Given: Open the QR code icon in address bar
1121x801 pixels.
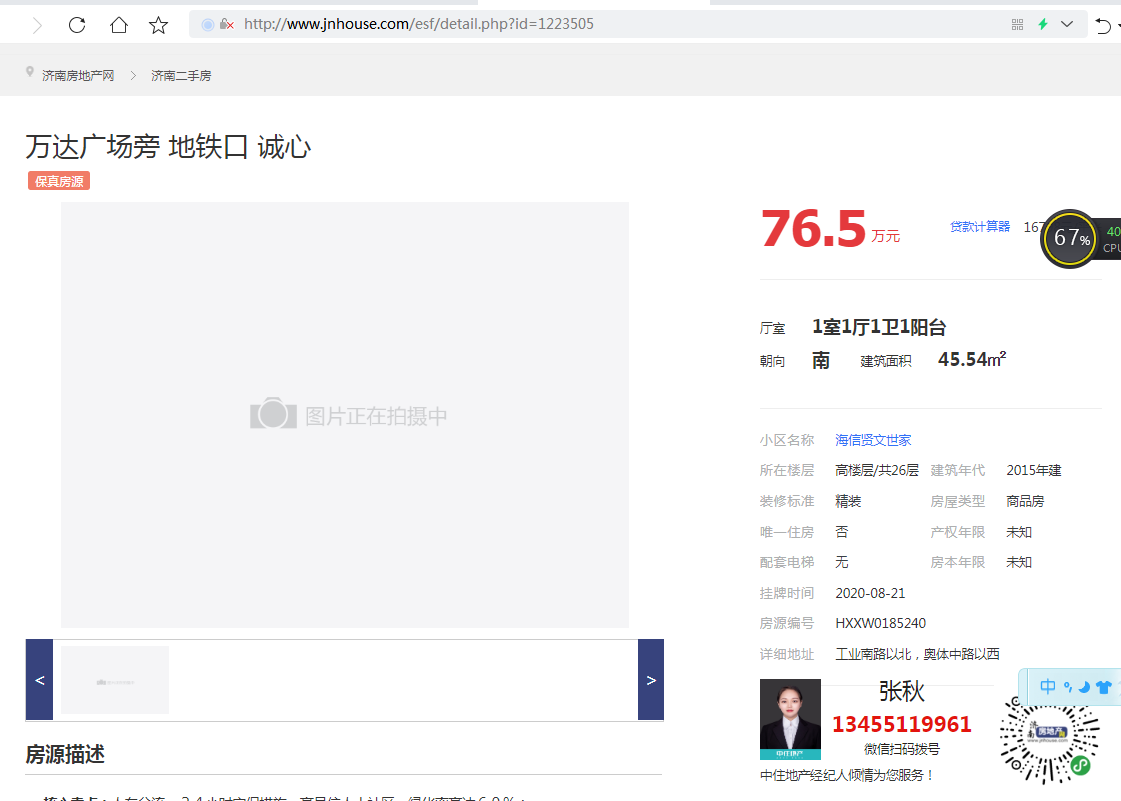Looking at the screenshot, I should [1017, 24].
